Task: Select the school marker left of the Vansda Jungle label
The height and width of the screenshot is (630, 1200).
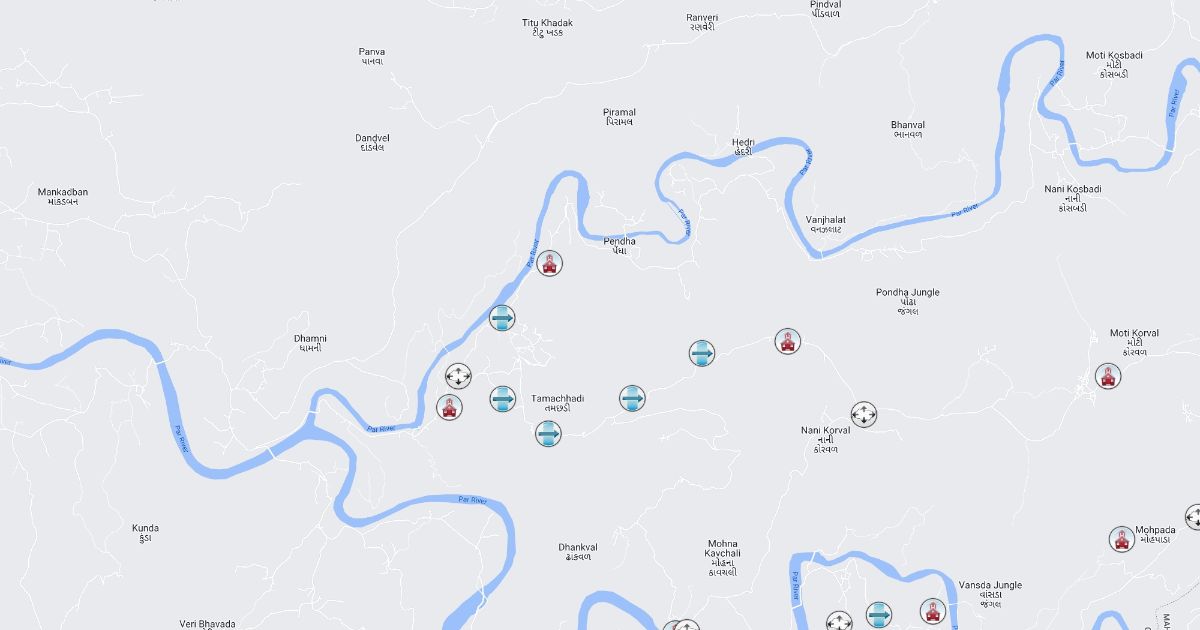Action: 934,612
